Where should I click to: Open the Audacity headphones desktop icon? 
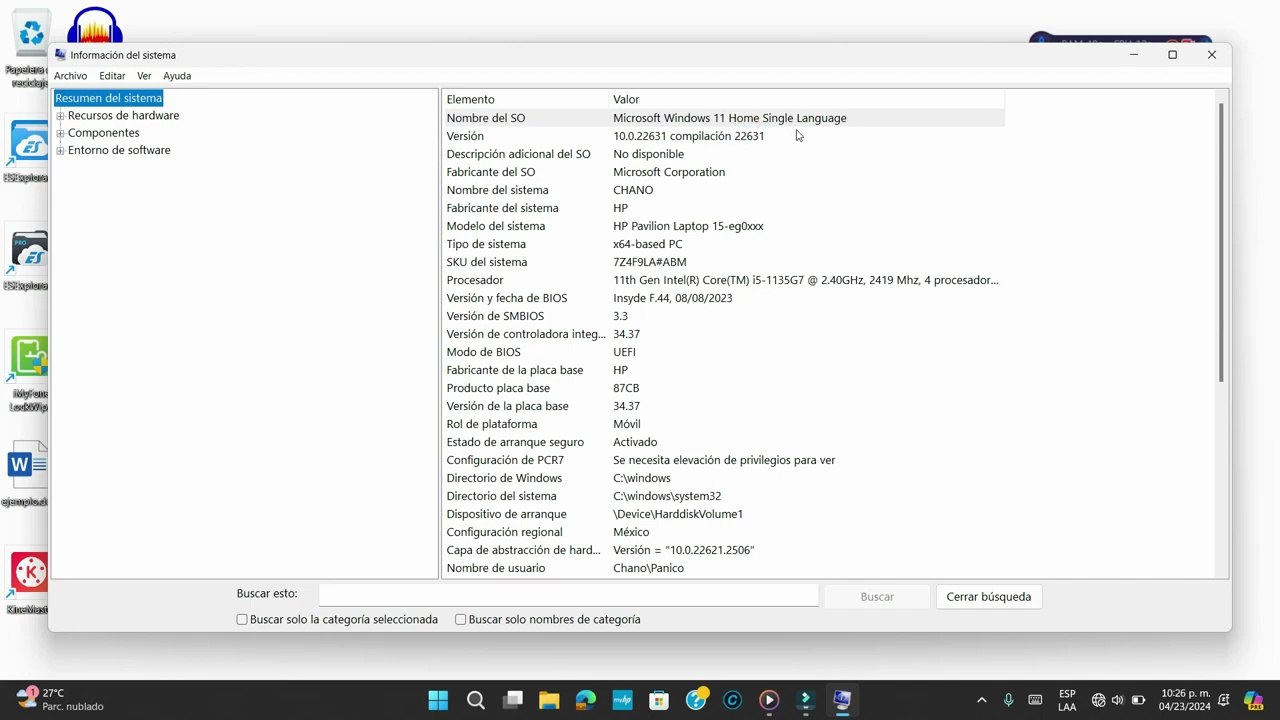coord(95,25)
